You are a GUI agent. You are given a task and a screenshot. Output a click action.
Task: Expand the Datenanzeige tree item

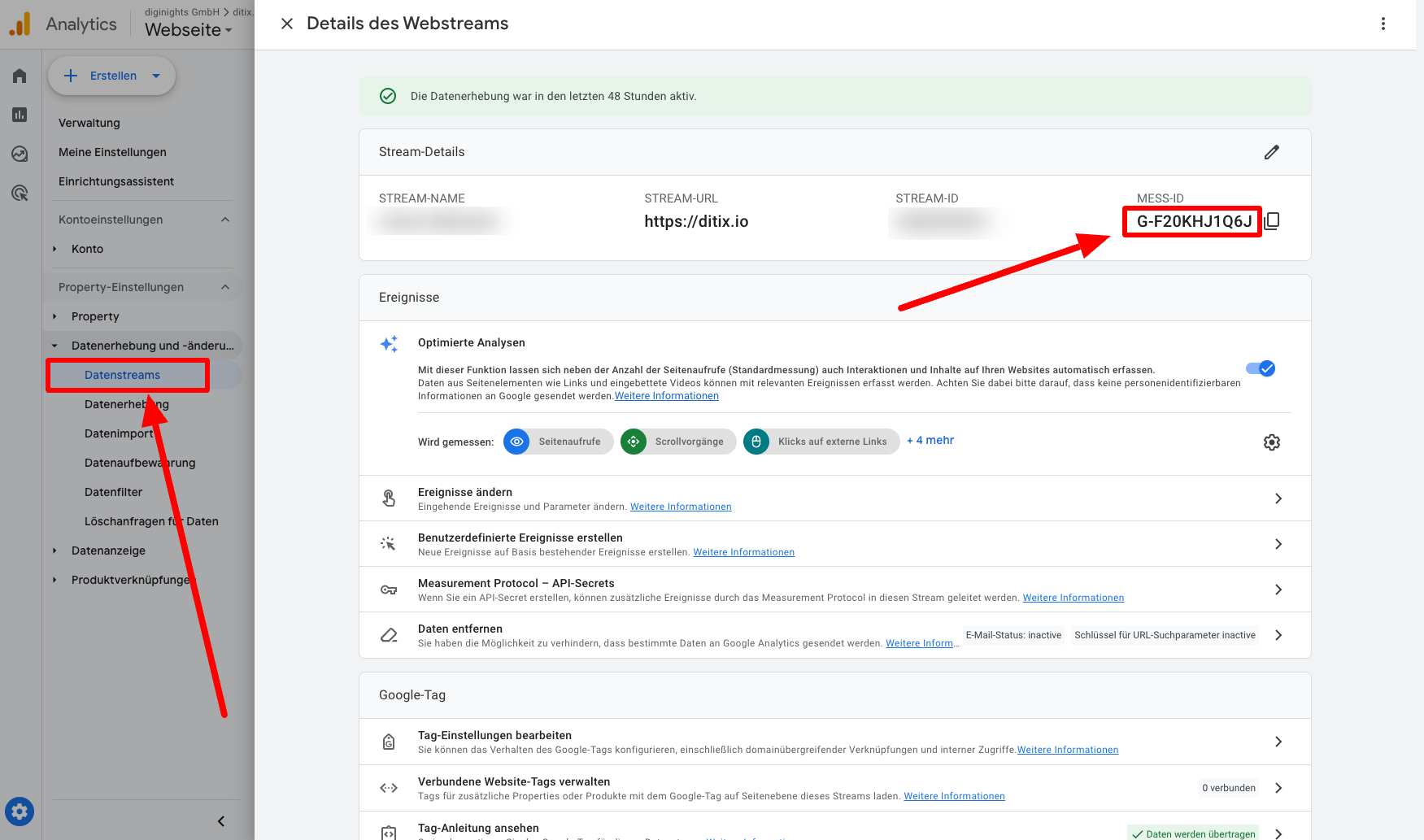(x=54, y=551)
